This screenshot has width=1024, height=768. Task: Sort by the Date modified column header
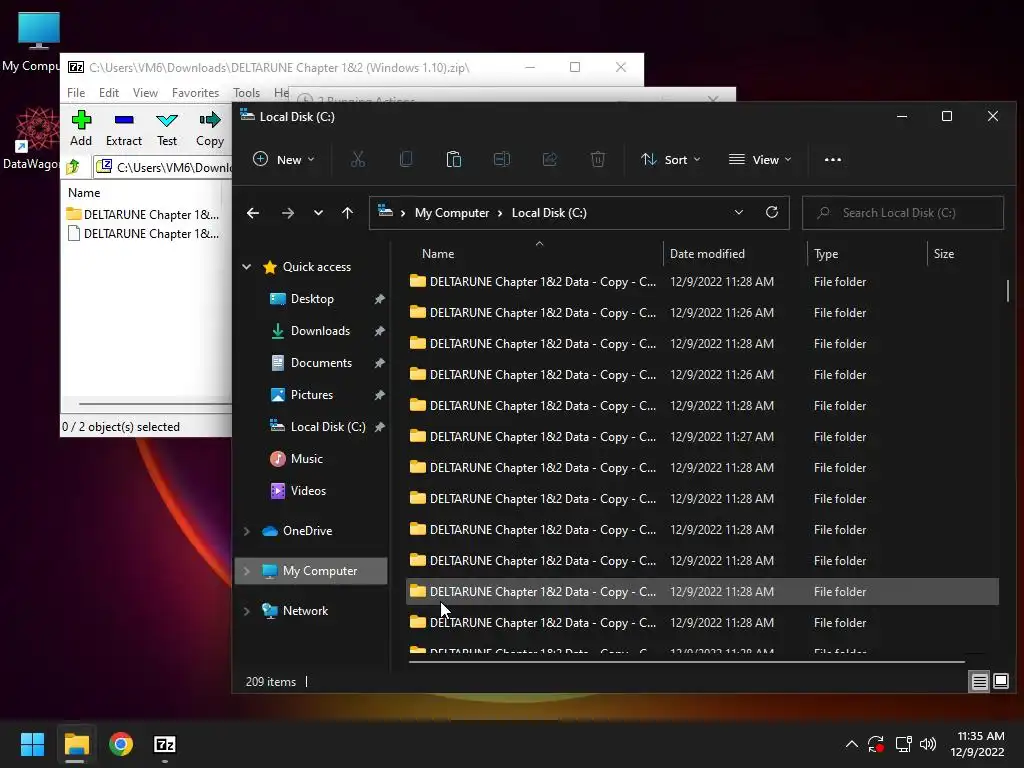tap(735, 254)
